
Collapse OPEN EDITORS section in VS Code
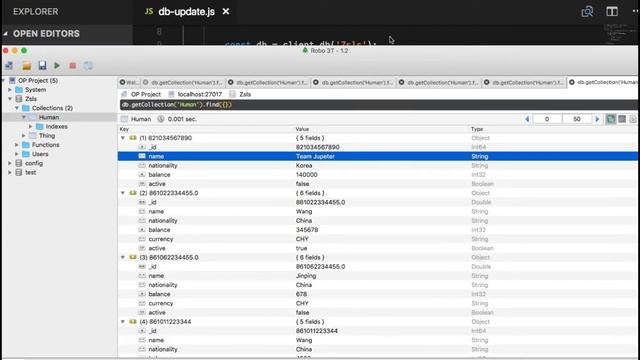pyautogui.click(x=5, y=34)
